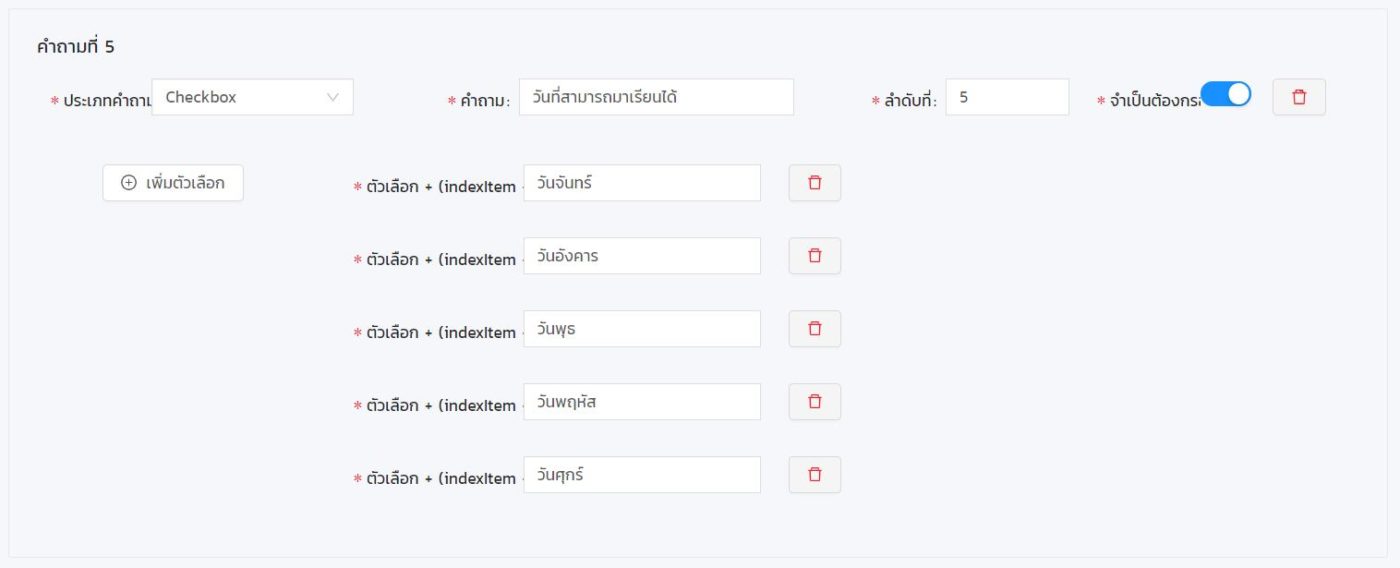Click the คำถามที่ 5 heading
Screen dimensions: 1400x568
pos(76,46)
